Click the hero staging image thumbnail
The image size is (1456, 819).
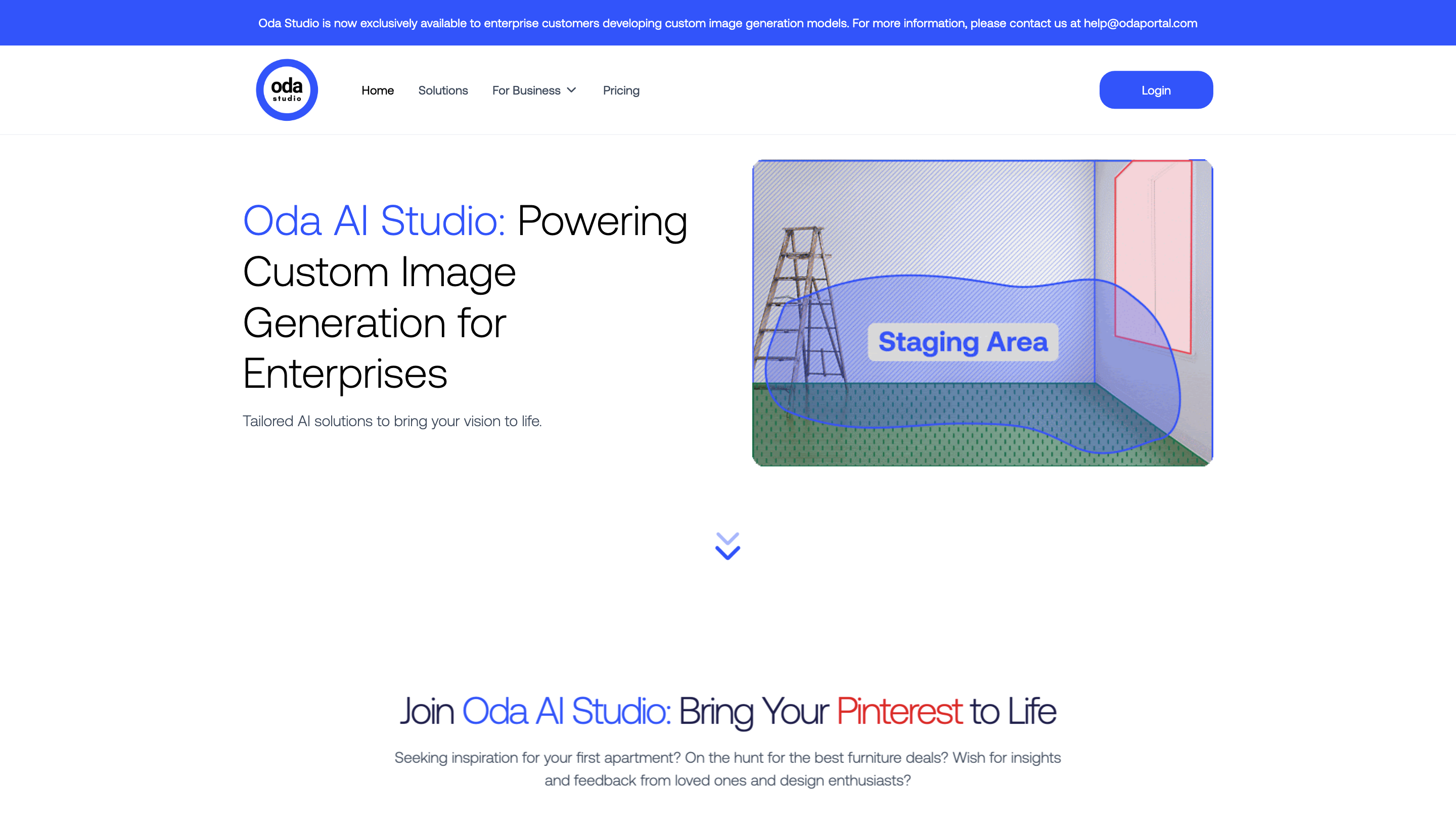coord(982,312)
